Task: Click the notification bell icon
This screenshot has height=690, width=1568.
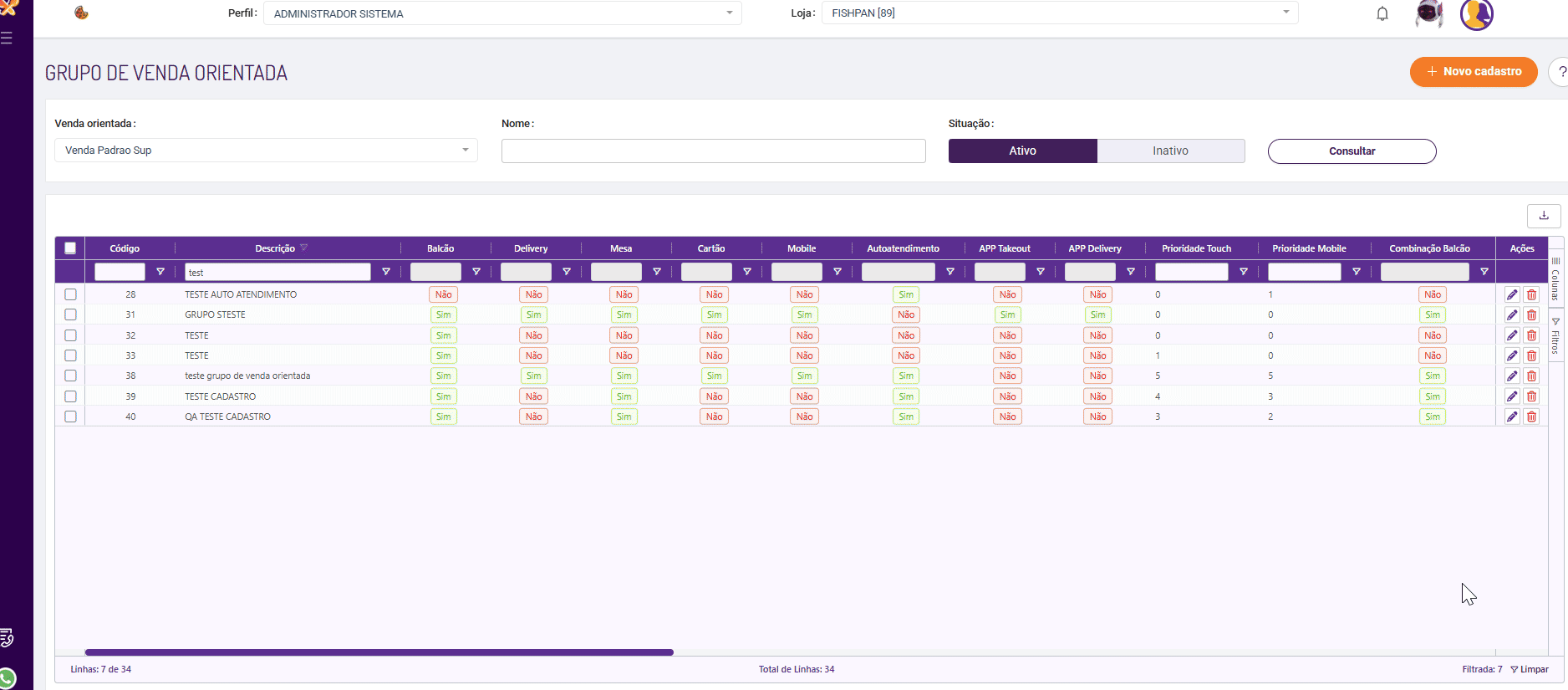Action: [x=1382, y=13]
